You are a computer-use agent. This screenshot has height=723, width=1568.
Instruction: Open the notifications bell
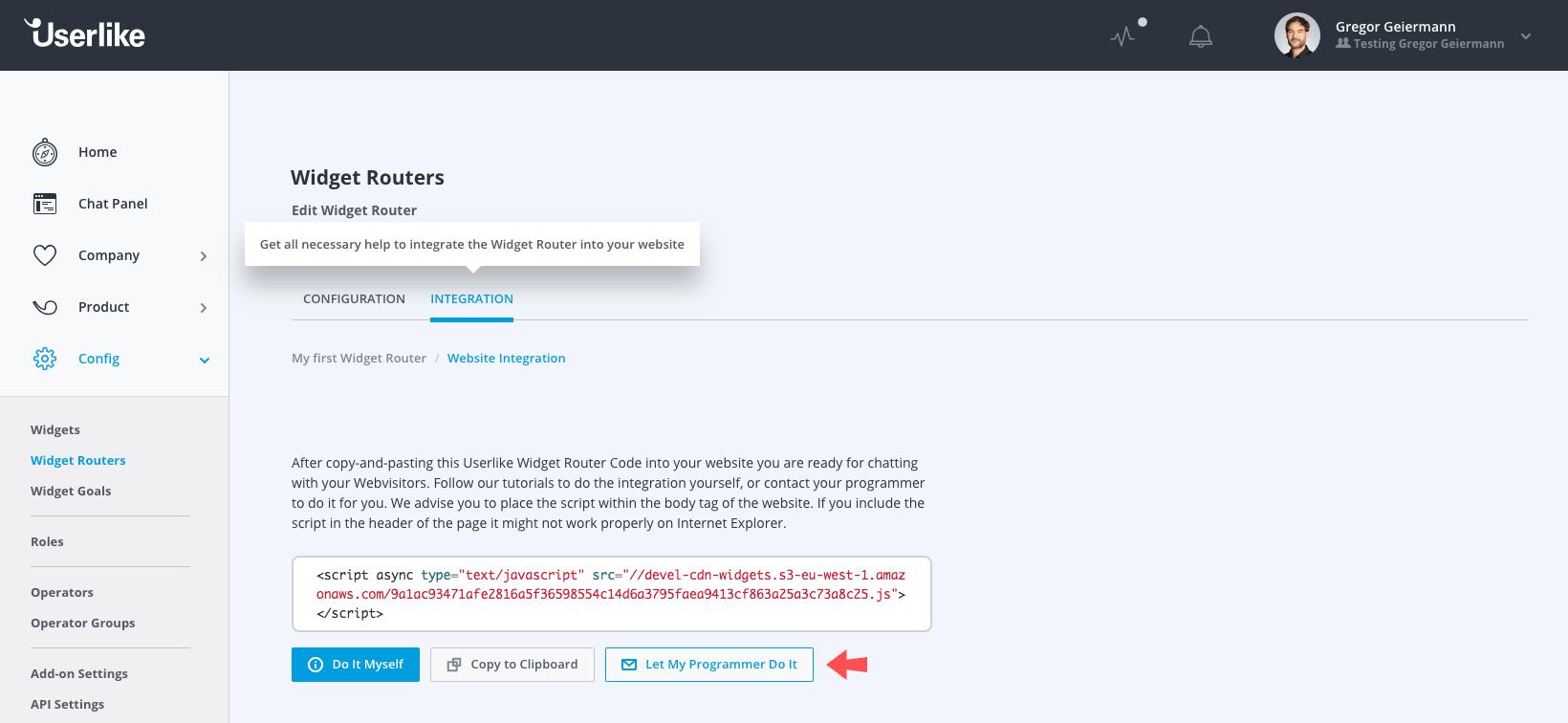1201,36
